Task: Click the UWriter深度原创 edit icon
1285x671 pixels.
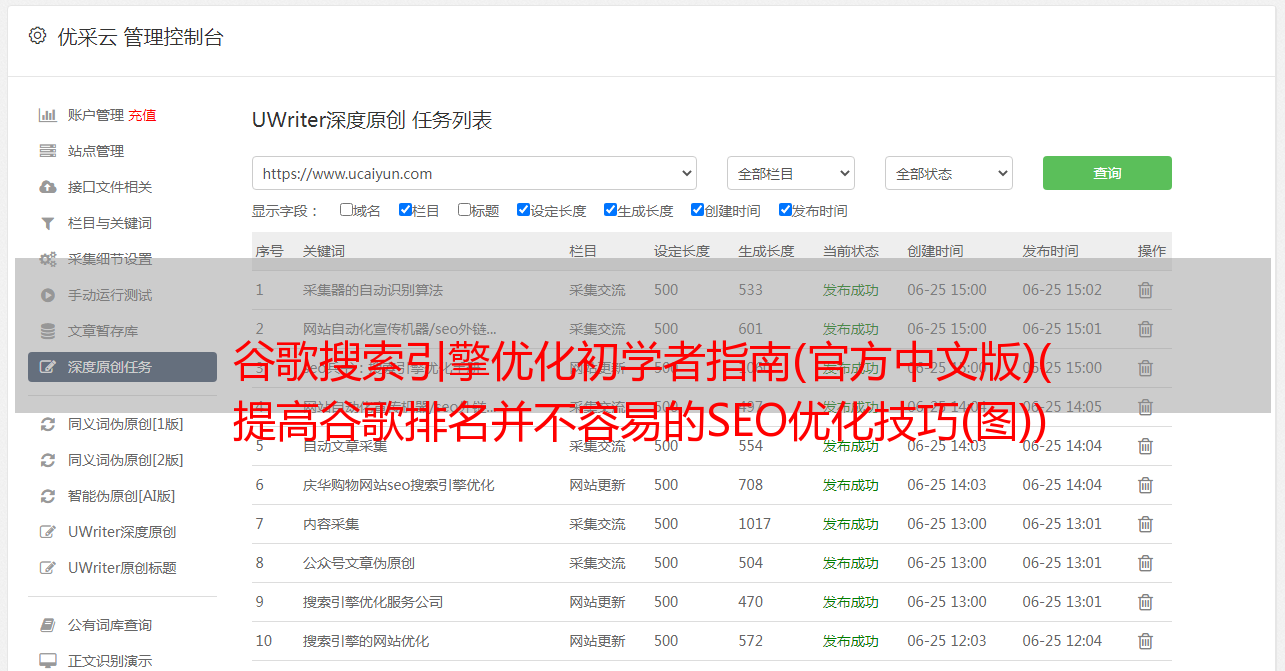Action: click(x=47, y=532)
